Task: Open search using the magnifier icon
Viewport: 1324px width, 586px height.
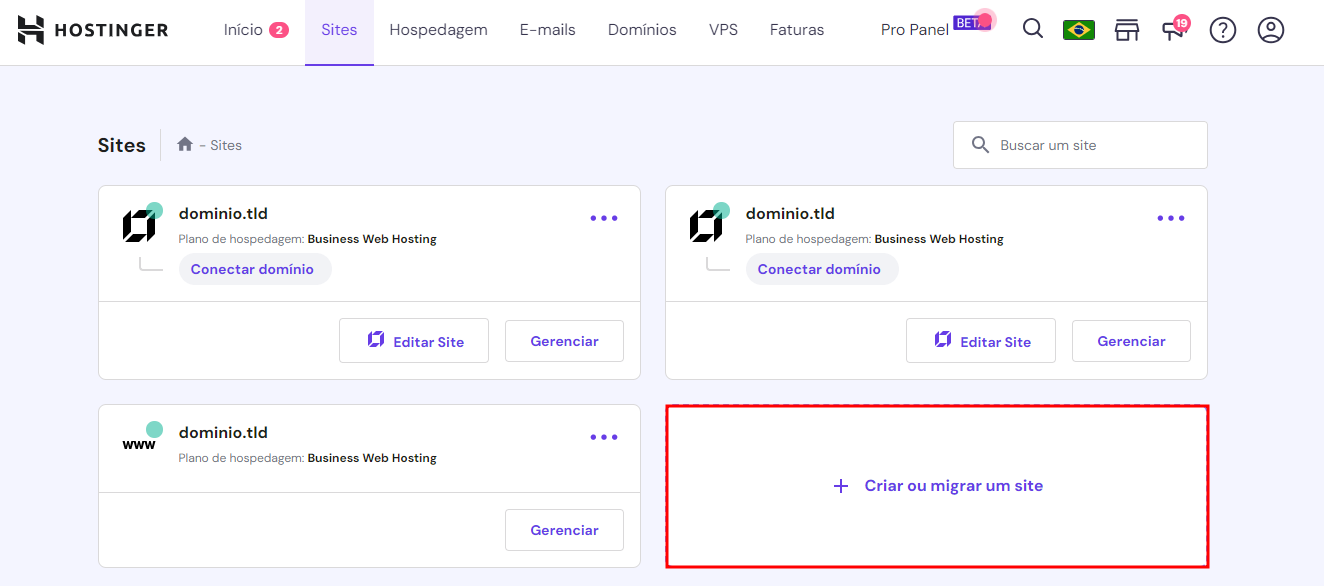Action: [x=1032, y=30]
